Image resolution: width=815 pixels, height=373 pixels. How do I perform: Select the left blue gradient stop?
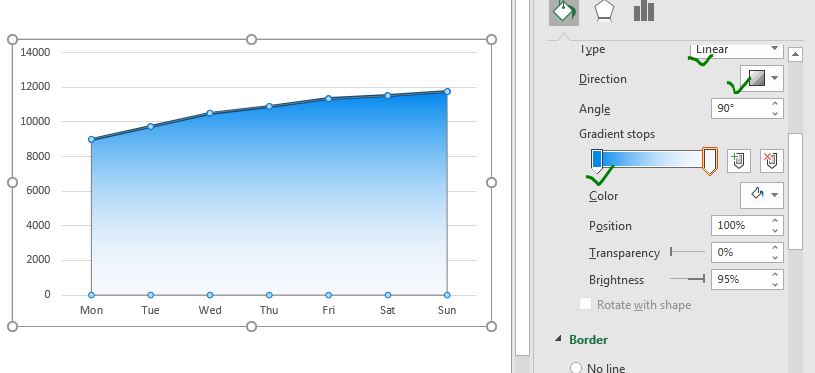tap(597, 161)
